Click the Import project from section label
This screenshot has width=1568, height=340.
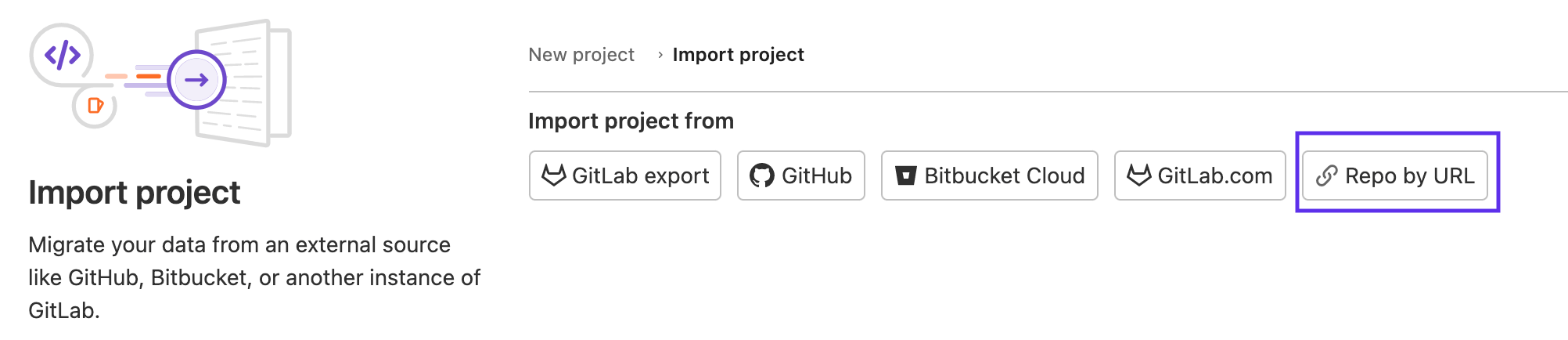pos(631,121)
